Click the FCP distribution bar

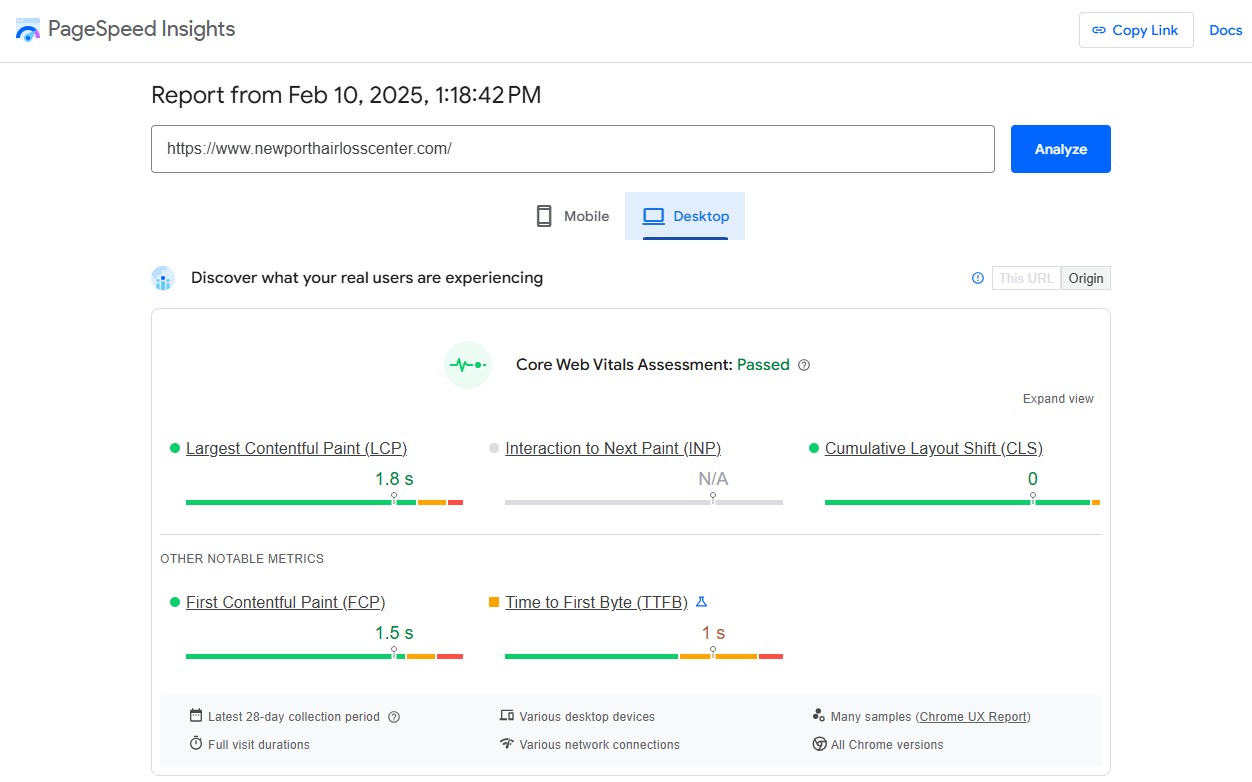click(324, 656)
